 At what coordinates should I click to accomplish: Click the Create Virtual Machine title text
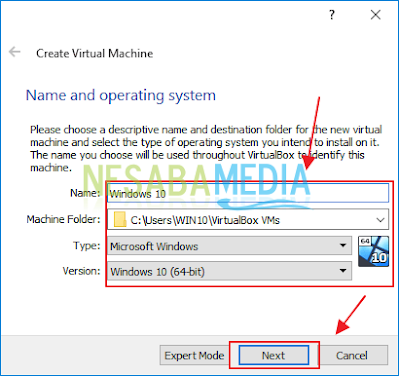[x=95, y=53]
